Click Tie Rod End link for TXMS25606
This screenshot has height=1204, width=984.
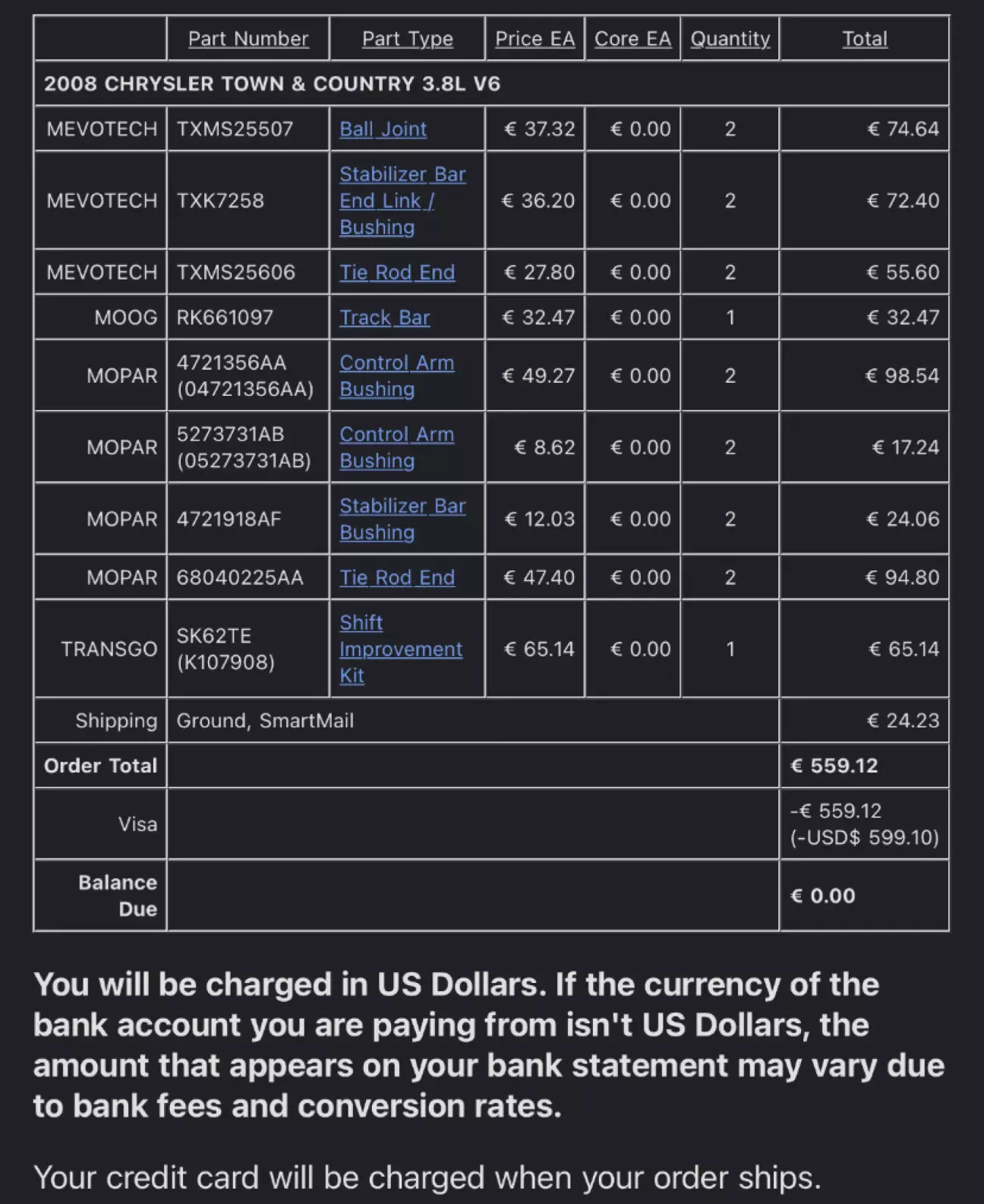tap(396, 273)
